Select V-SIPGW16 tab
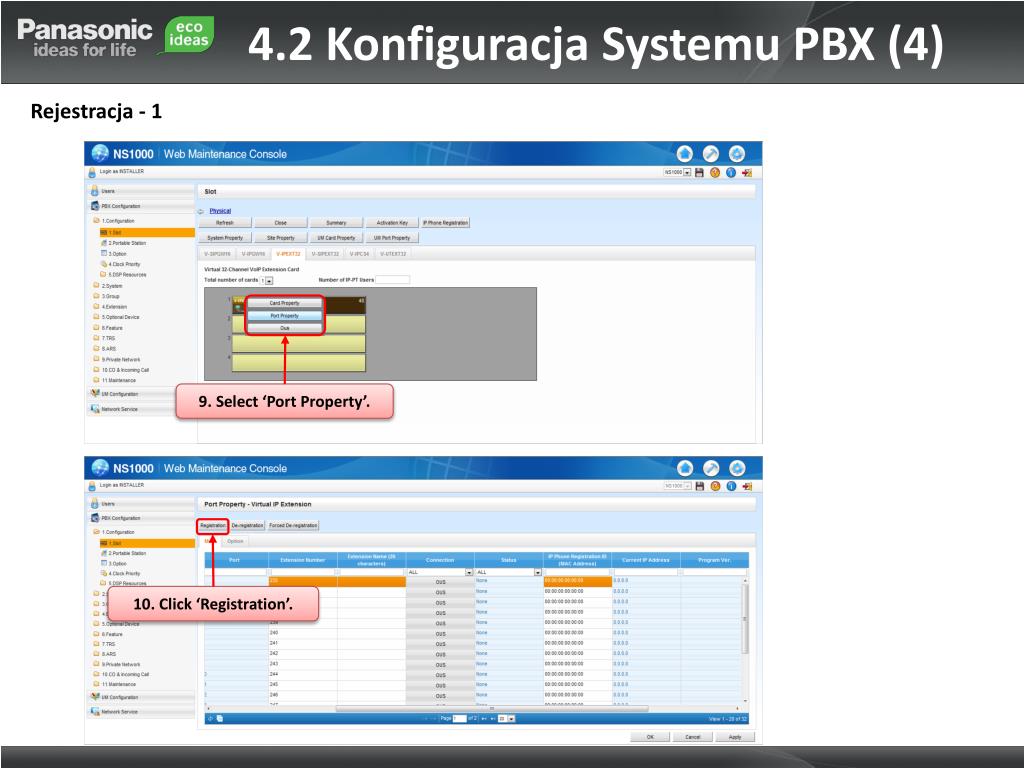 tap(217, 254)
